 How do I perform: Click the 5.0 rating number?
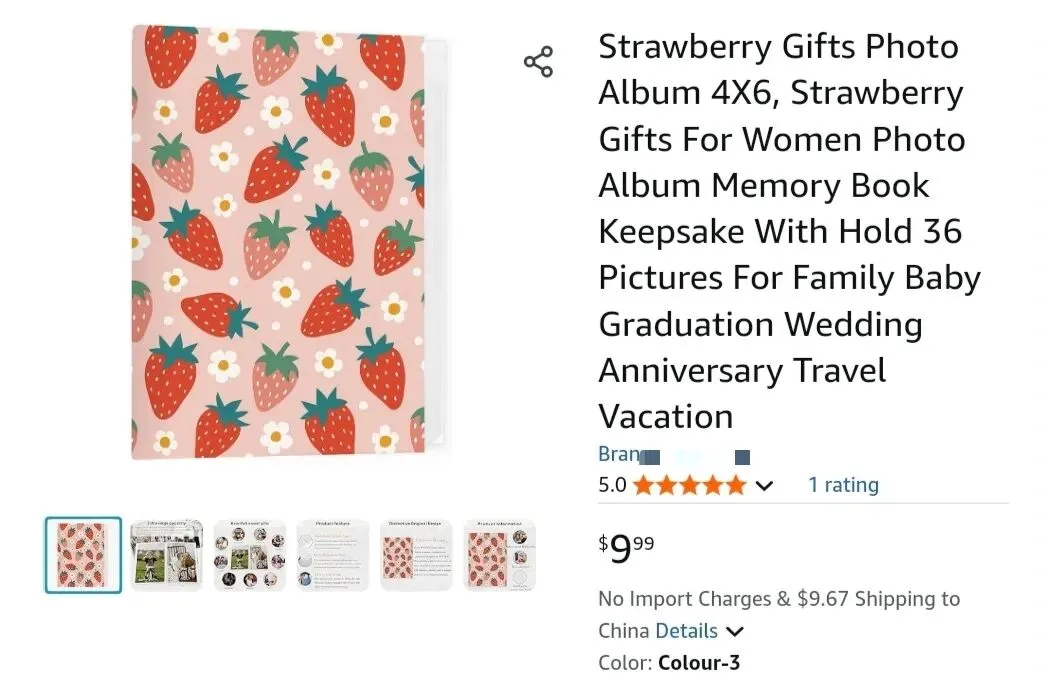tap(612, 486)
